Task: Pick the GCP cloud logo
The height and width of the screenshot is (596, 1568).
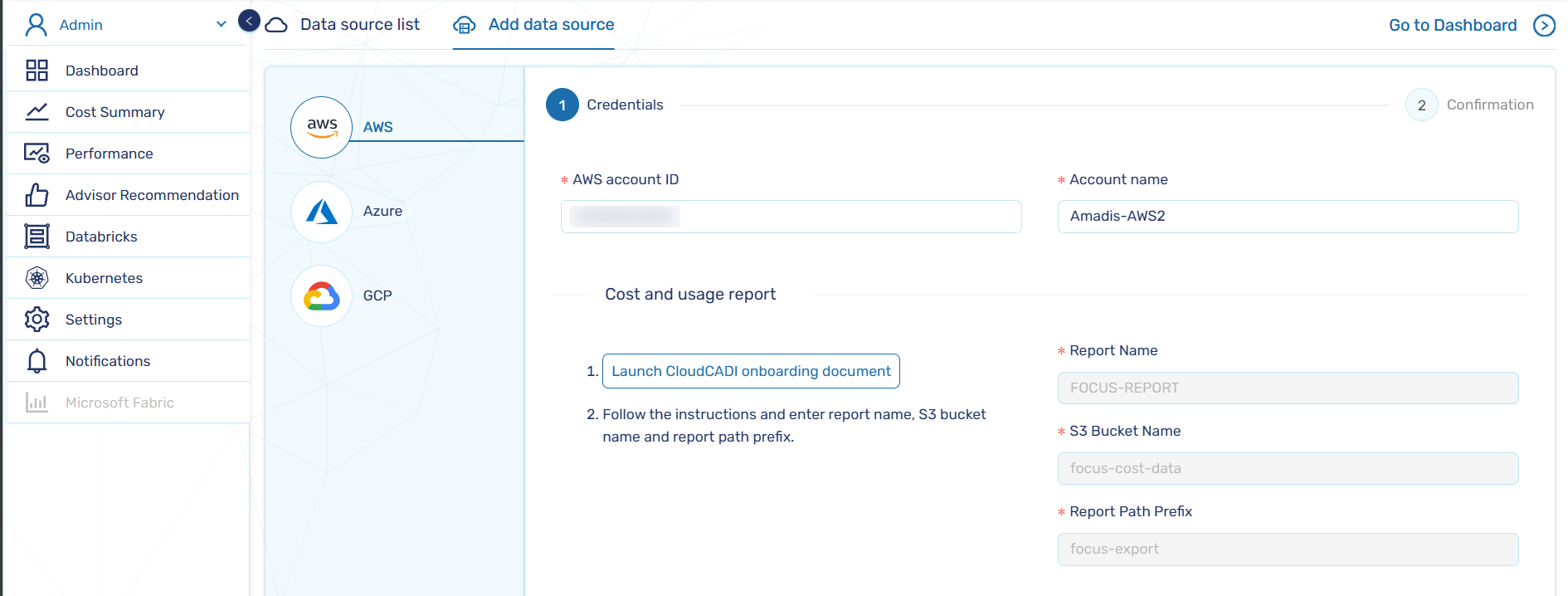Action: [322, 296]
